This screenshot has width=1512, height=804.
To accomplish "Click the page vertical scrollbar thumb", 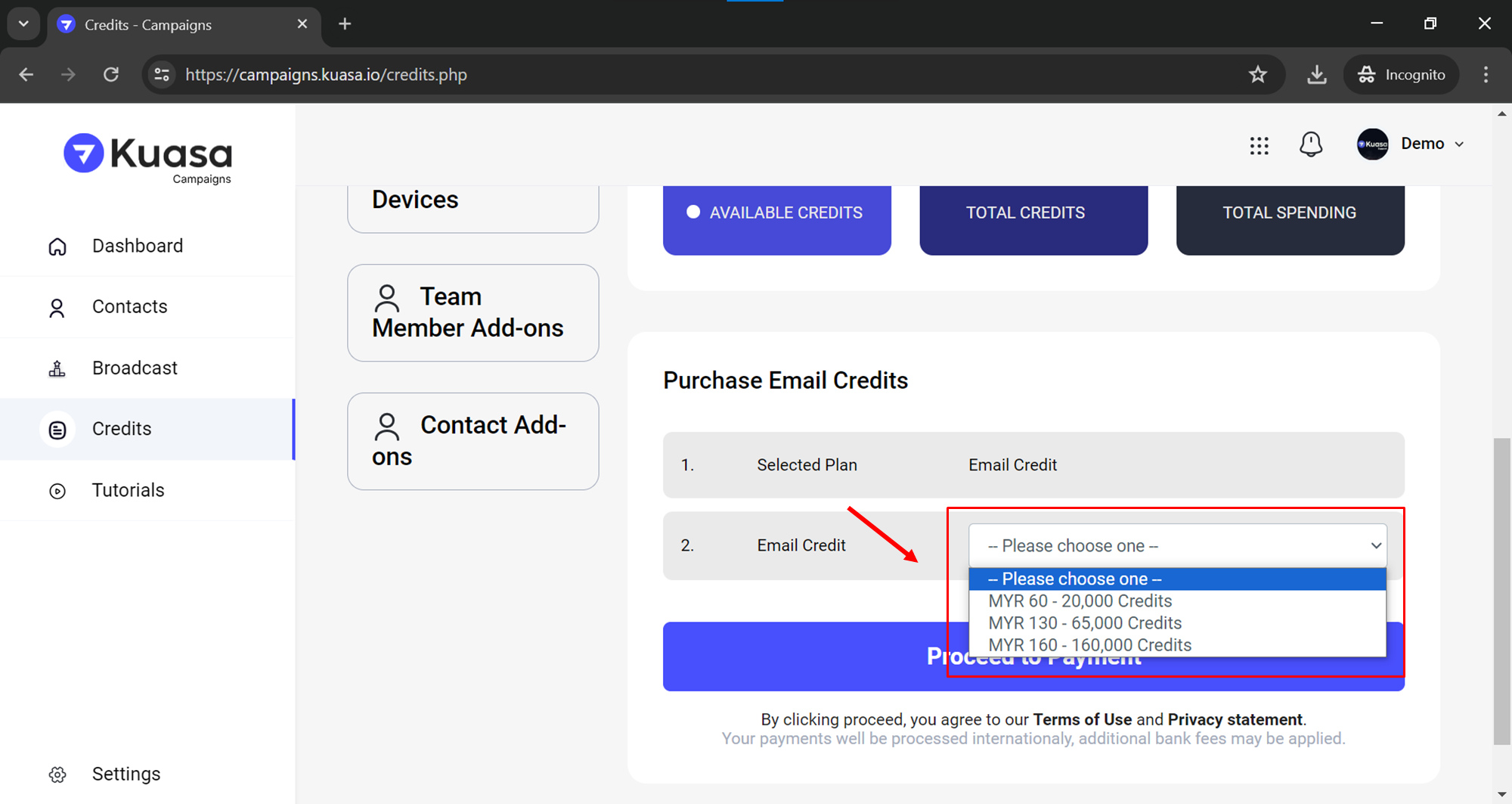I will 1501,590.
